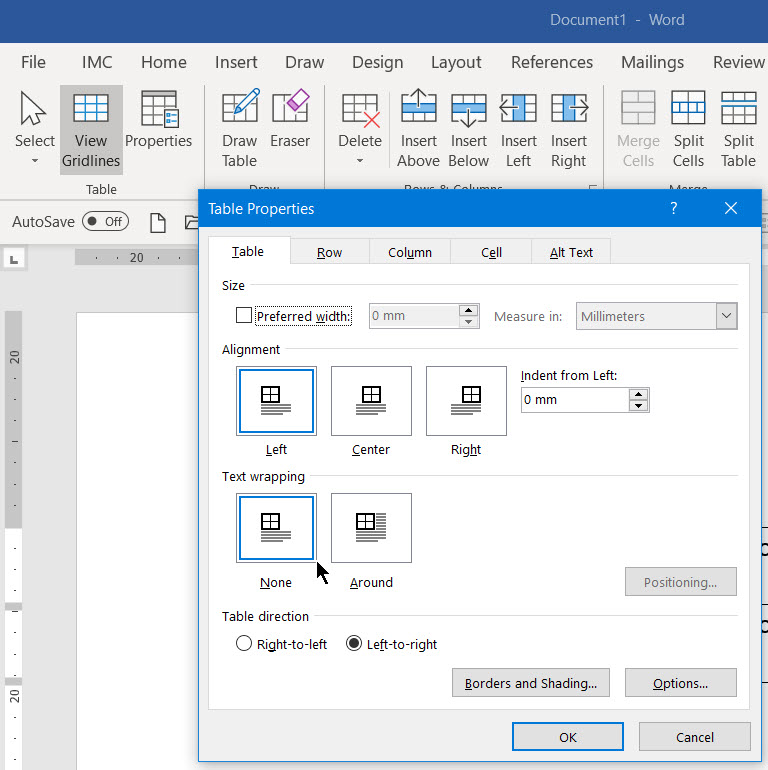Select Right table alignment
The height and width of the screenshot is (770, 768).
pyautogui.click(x=466, y=401)
